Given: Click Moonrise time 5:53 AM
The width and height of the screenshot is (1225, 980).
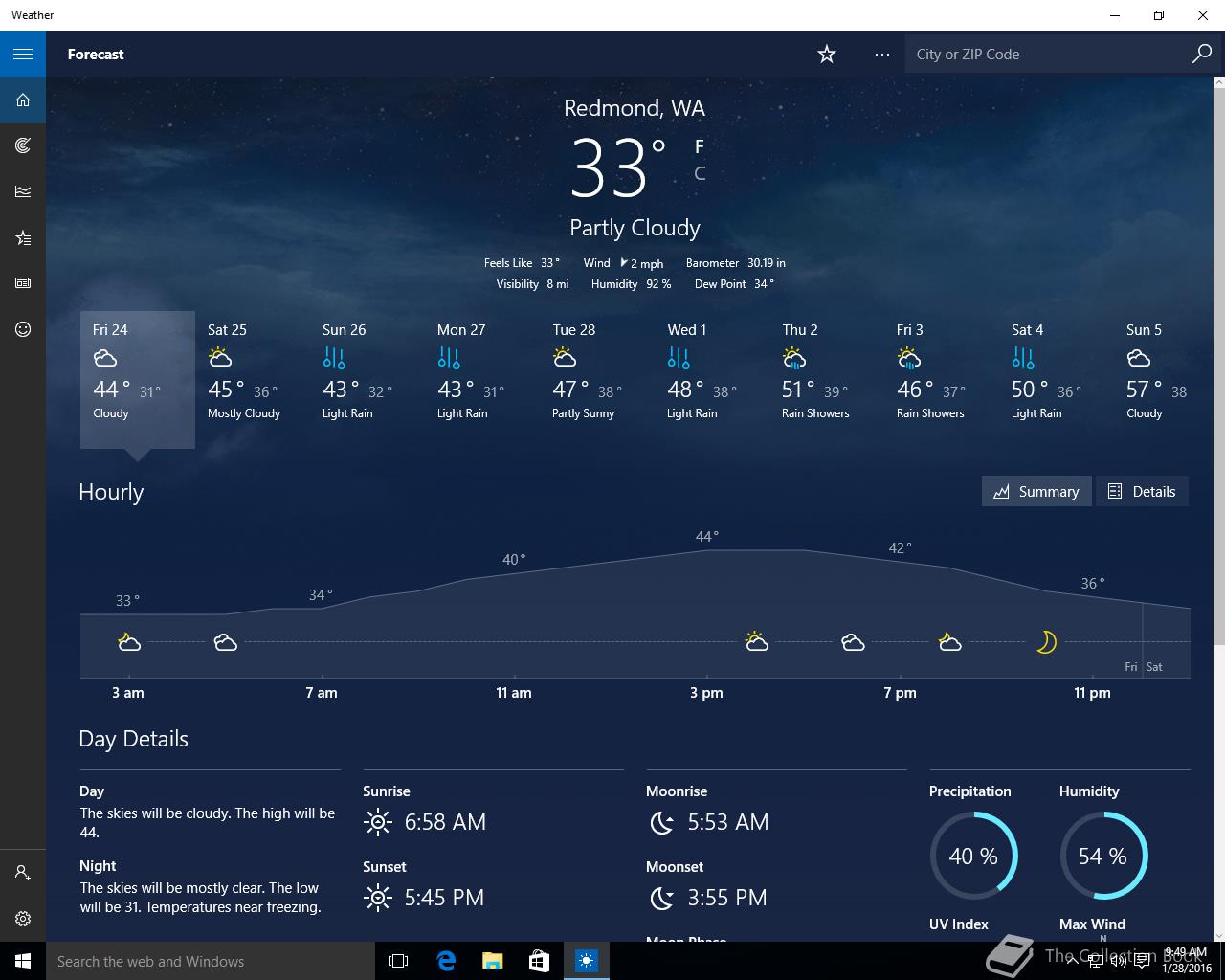Looking at the screenshot, I should tap(728, 822).
